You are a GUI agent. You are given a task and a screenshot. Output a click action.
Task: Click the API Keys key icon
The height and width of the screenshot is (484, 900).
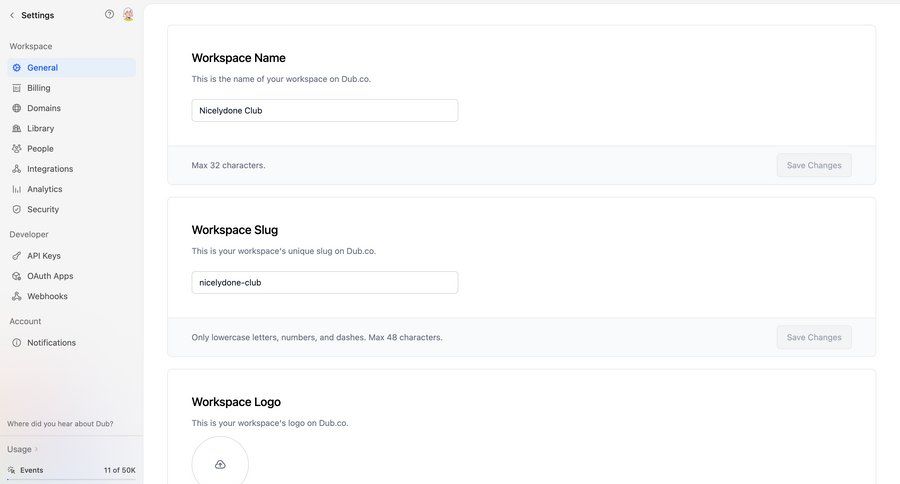point(17,256)
